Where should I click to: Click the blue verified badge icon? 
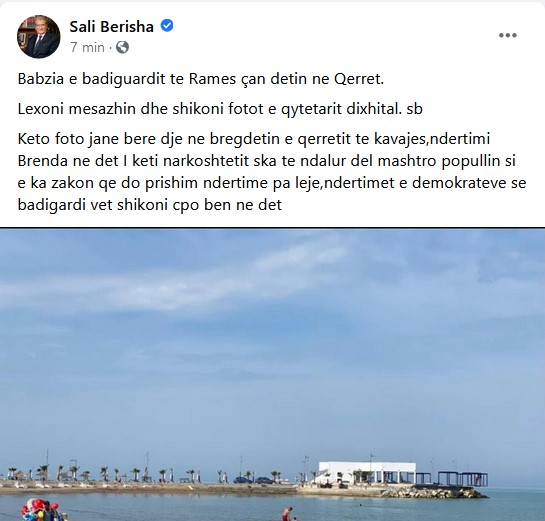coord(167,26)
